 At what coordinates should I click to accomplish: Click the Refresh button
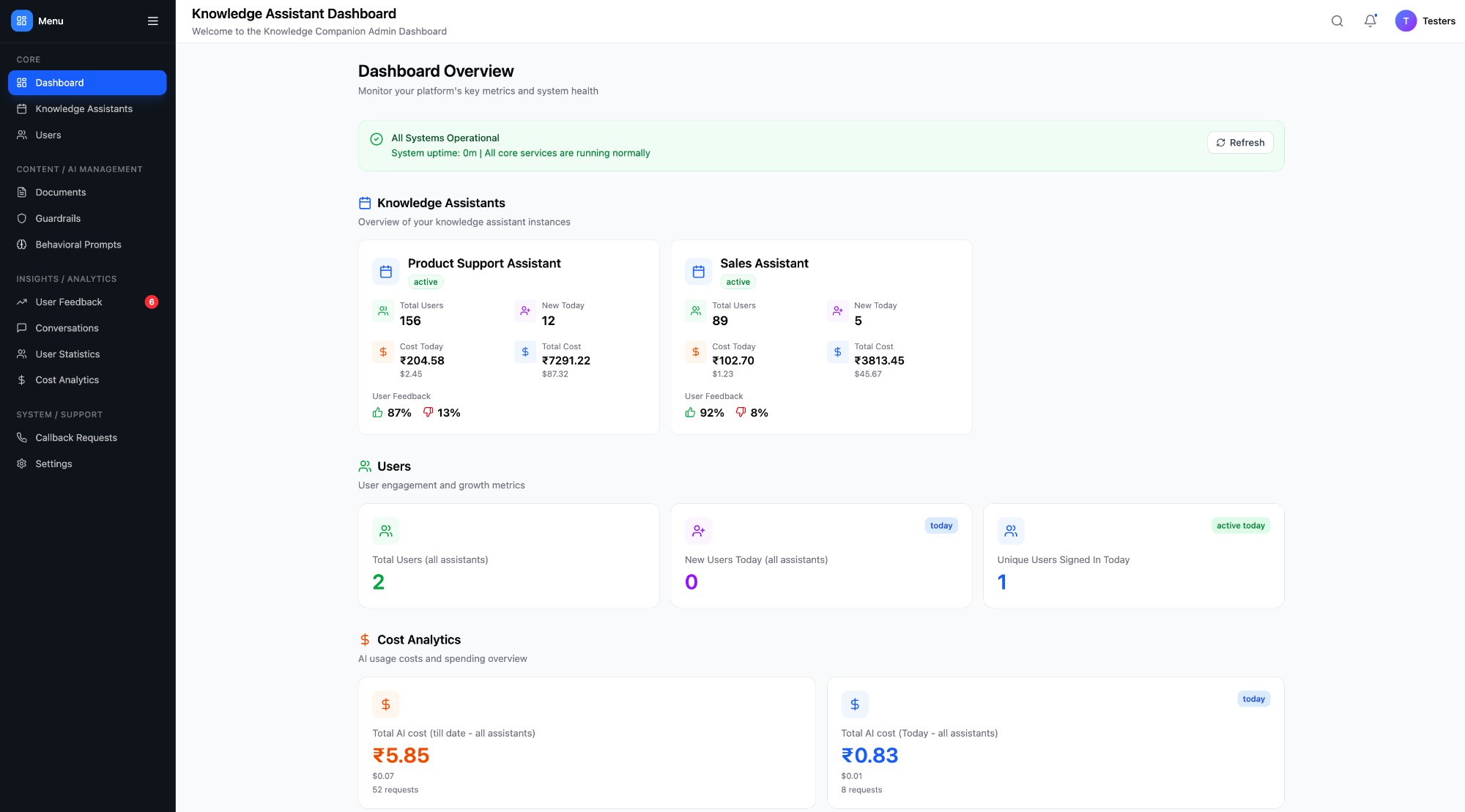[1240, 143]
